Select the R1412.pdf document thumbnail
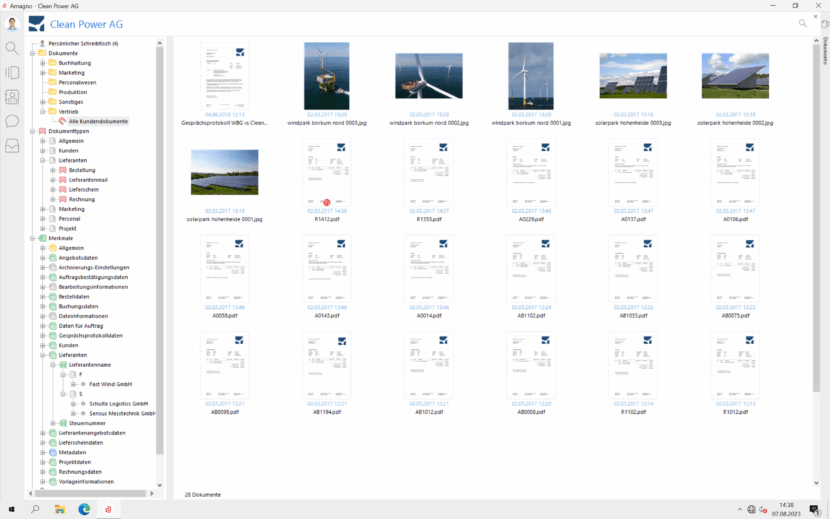Screen dimensions: 830x519 tap(327, 181)
